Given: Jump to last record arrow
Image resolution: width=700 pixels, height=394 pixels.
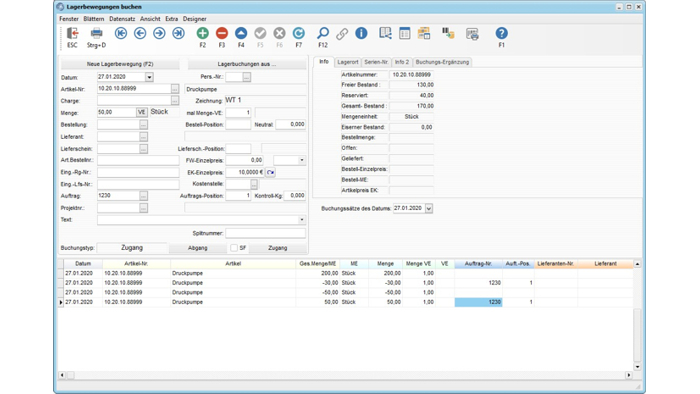Looking at the screenshot, I should click(x=178, y=33).
